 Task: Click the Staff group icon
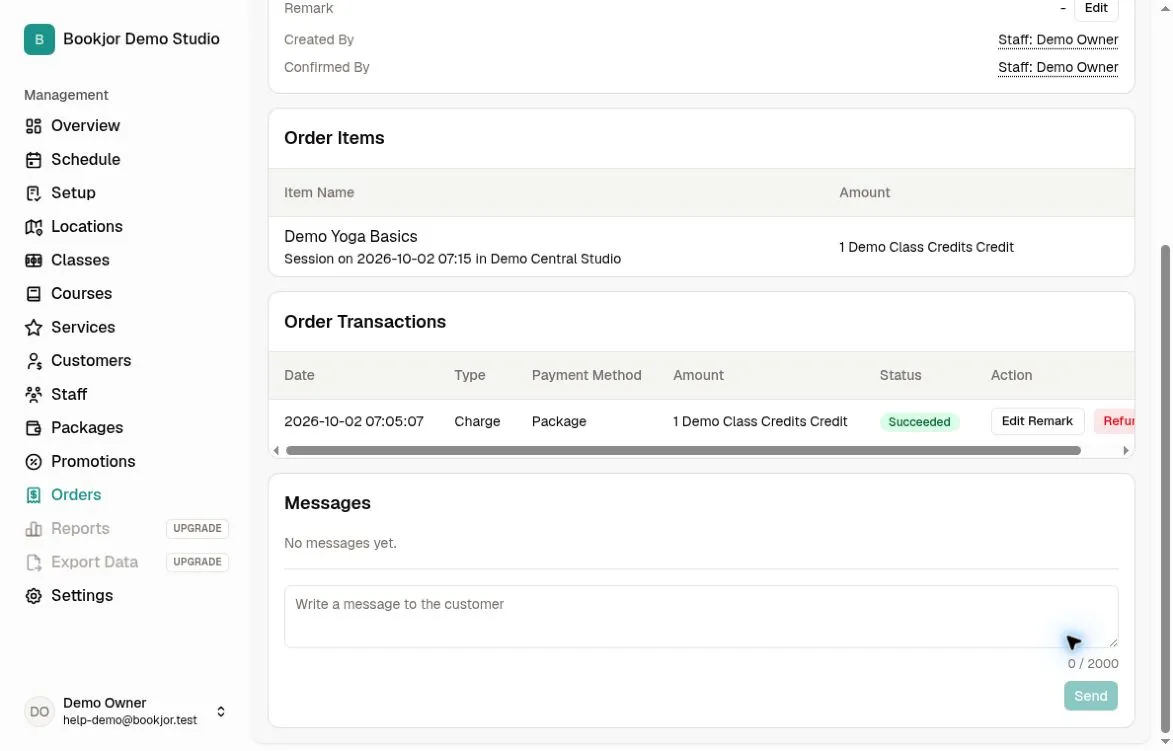[x=34, y=395]
